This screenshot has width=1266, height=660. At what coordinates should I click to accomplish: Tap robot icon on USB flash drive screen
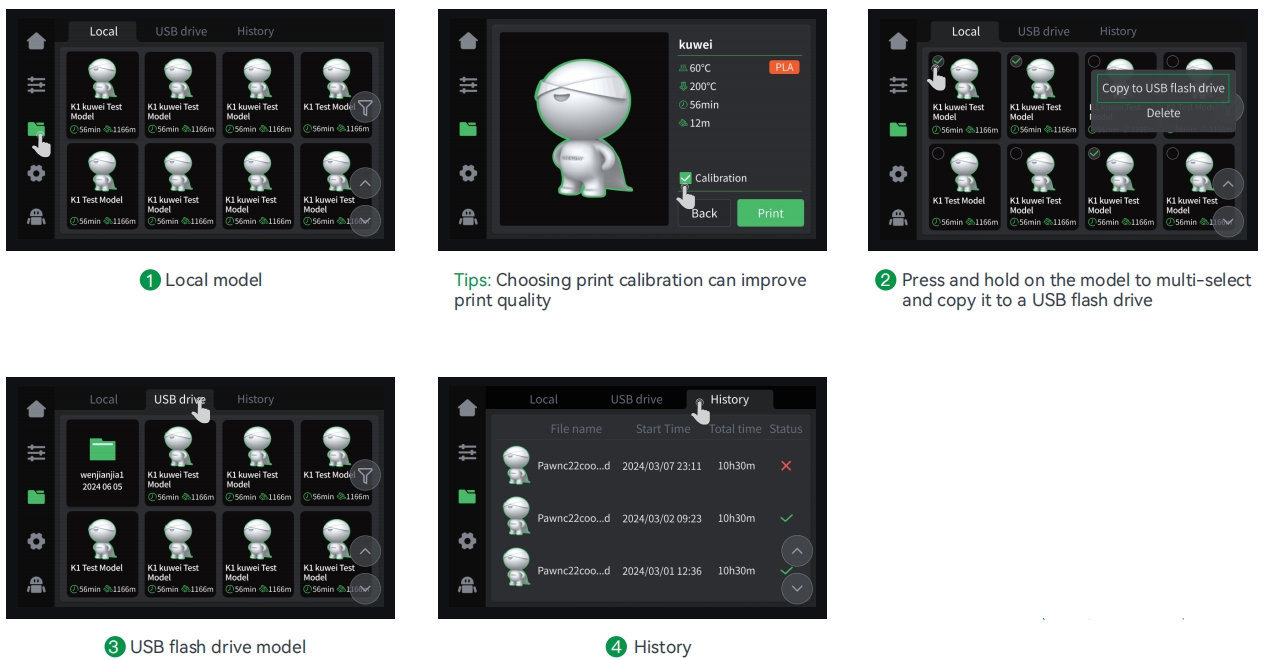(36, 584)
